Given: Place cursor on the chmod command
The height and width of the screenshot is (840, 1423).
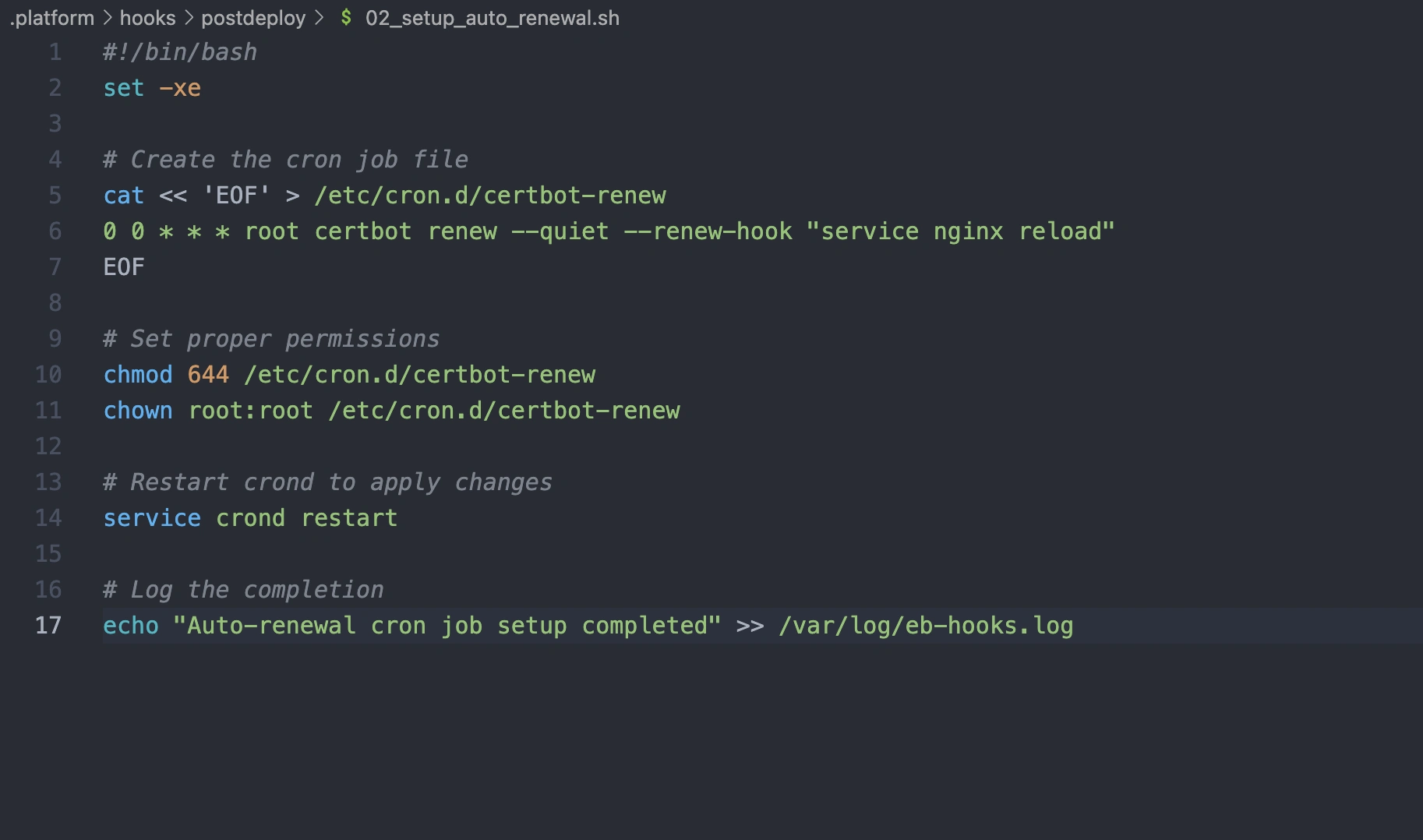Looking at the screenshot, I should coord(138,375).
